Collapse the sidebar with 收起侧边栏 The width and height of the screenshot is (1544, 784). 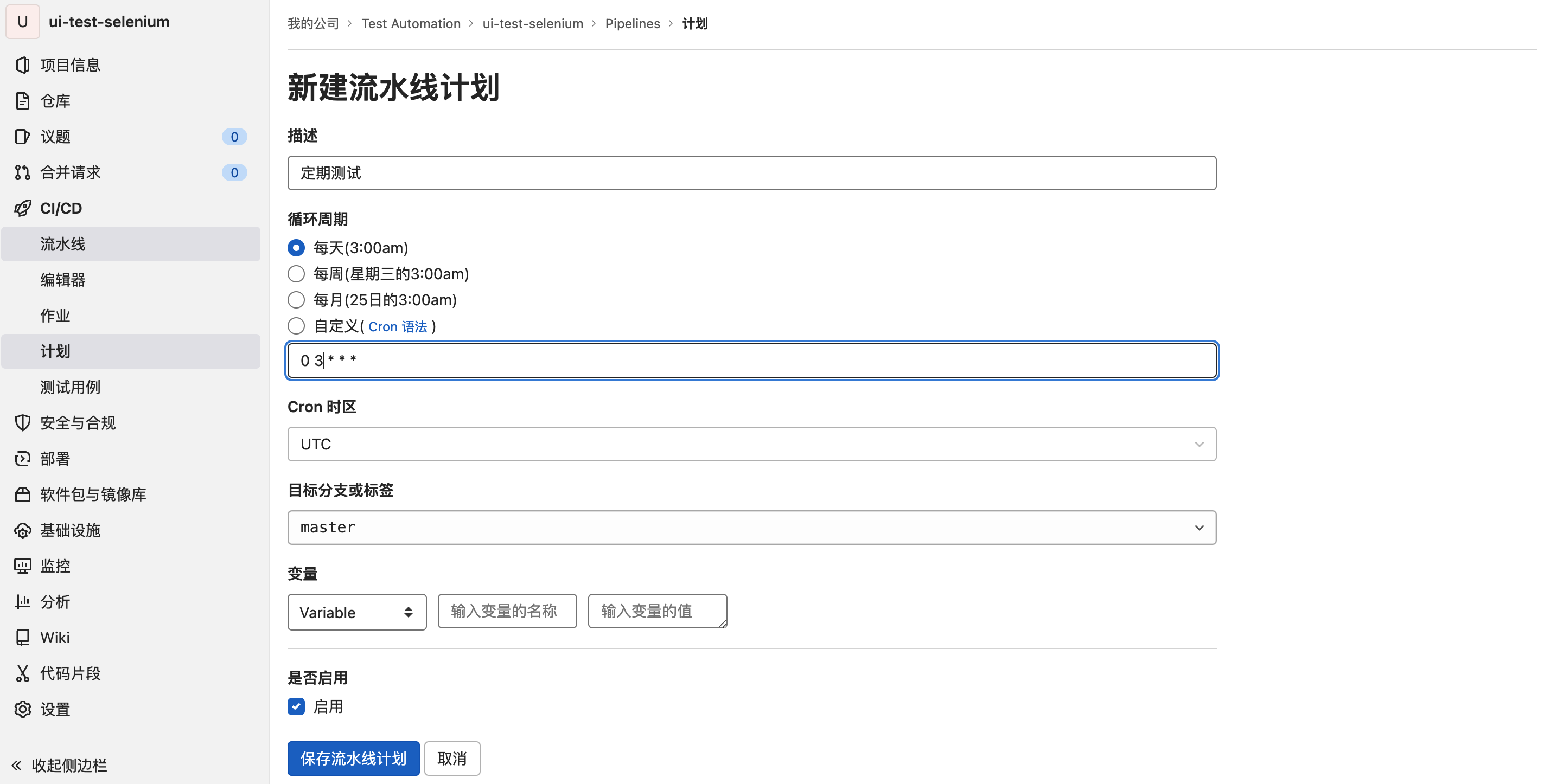pos(60,765)
